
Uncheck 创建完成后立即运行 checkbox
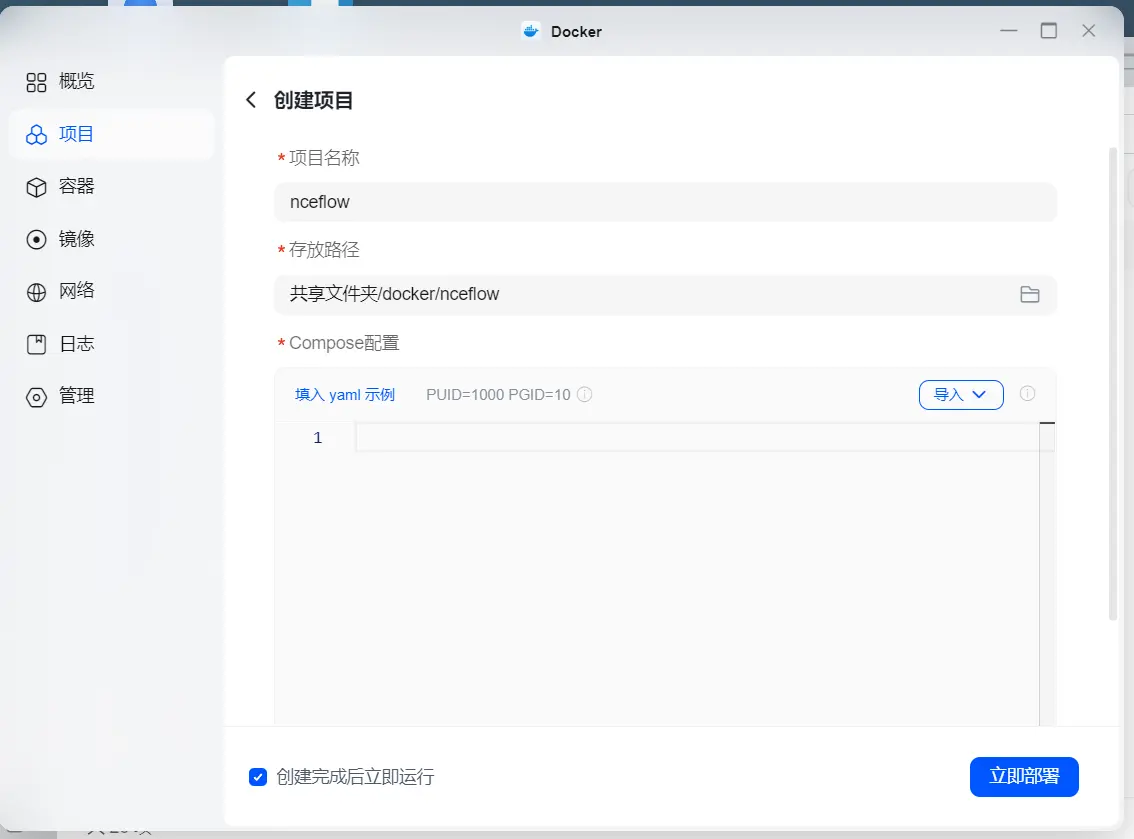pos(257,777)
